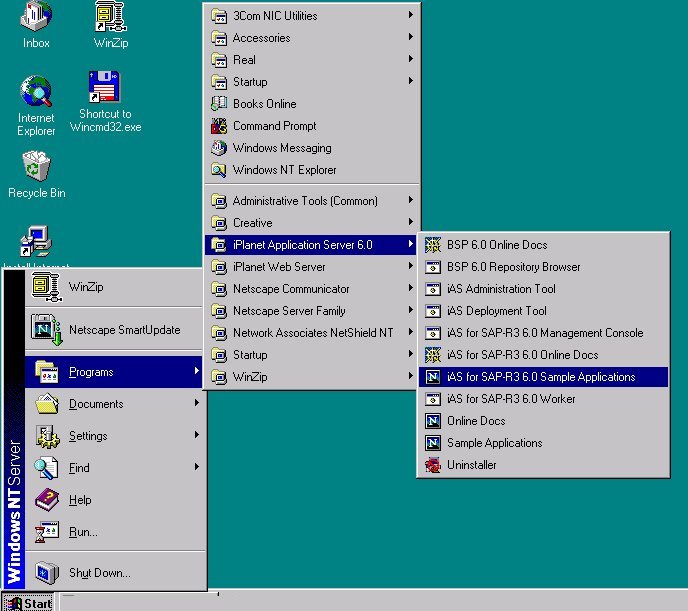Viewport: 688px width, 611px height.
Task: Click the Start button
Action: [28, 603]
